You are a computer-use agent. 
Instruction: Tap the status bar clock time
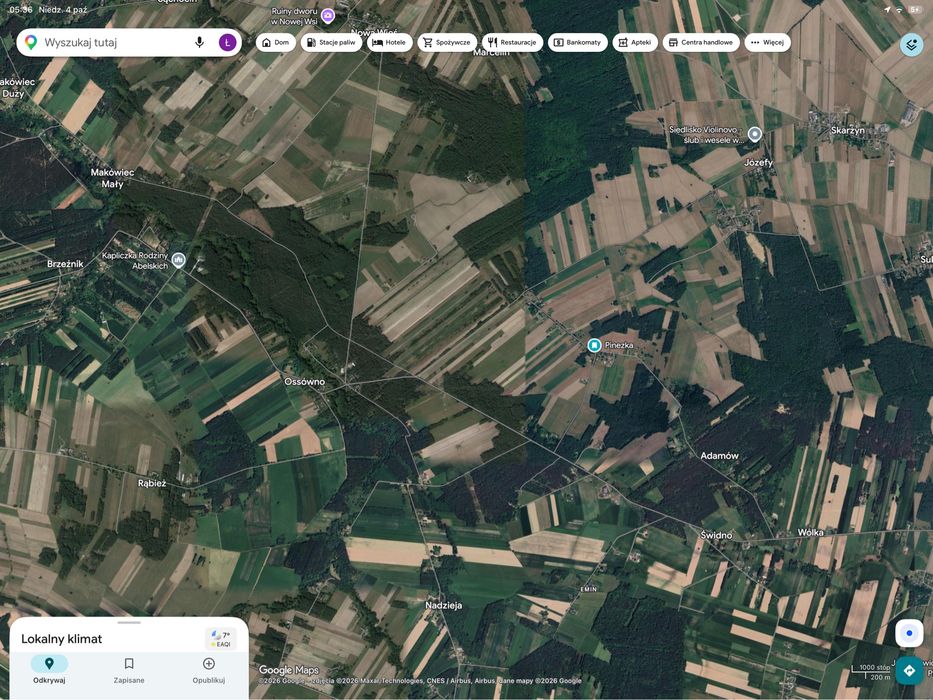(x=21, y=10)
